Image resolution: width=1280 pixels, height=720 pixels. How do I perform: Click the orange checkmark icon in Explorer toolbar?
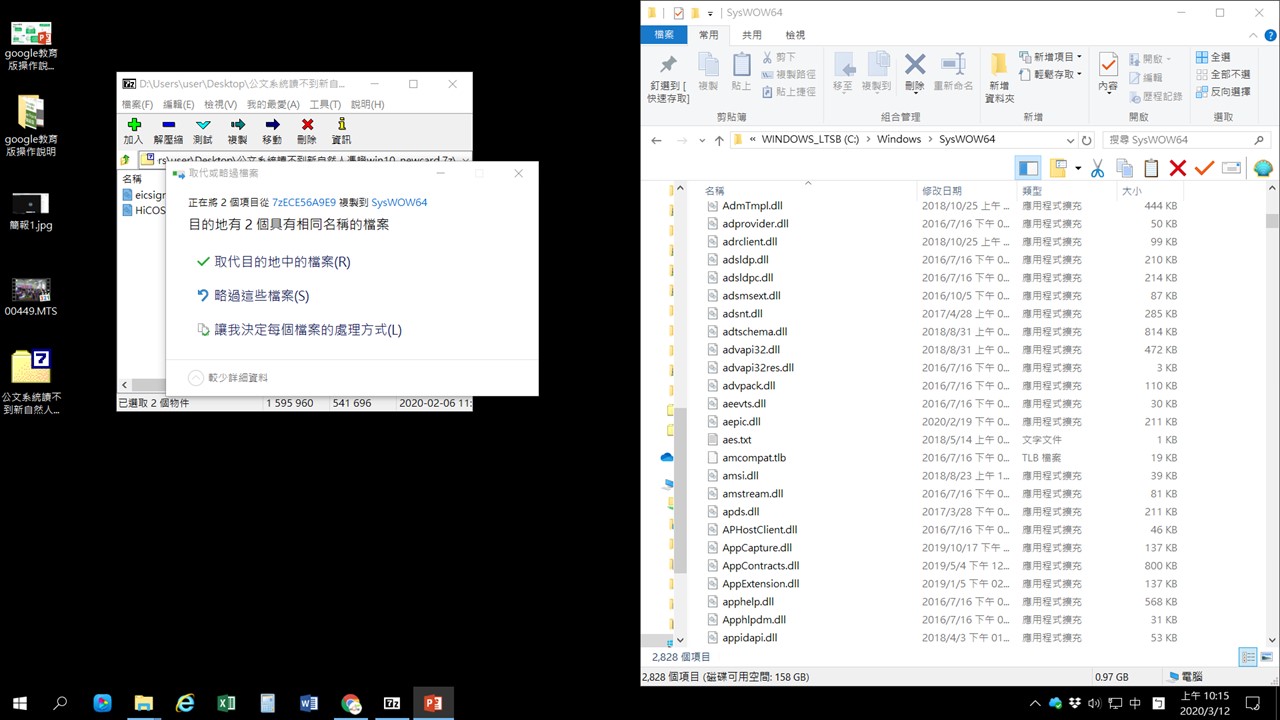1204,168
